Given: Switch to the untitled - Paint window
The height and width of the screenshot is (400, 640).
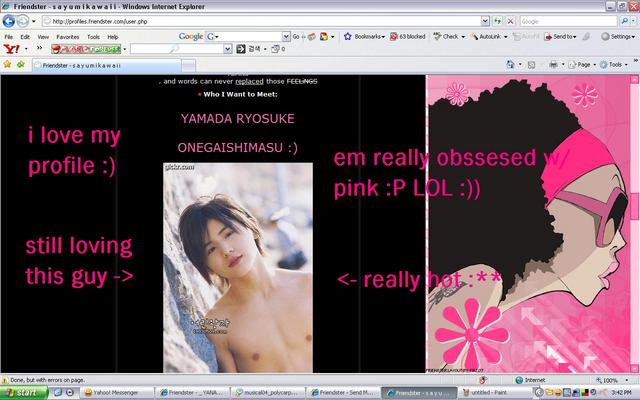Looking at the screenshot, I should pos(495,393).
